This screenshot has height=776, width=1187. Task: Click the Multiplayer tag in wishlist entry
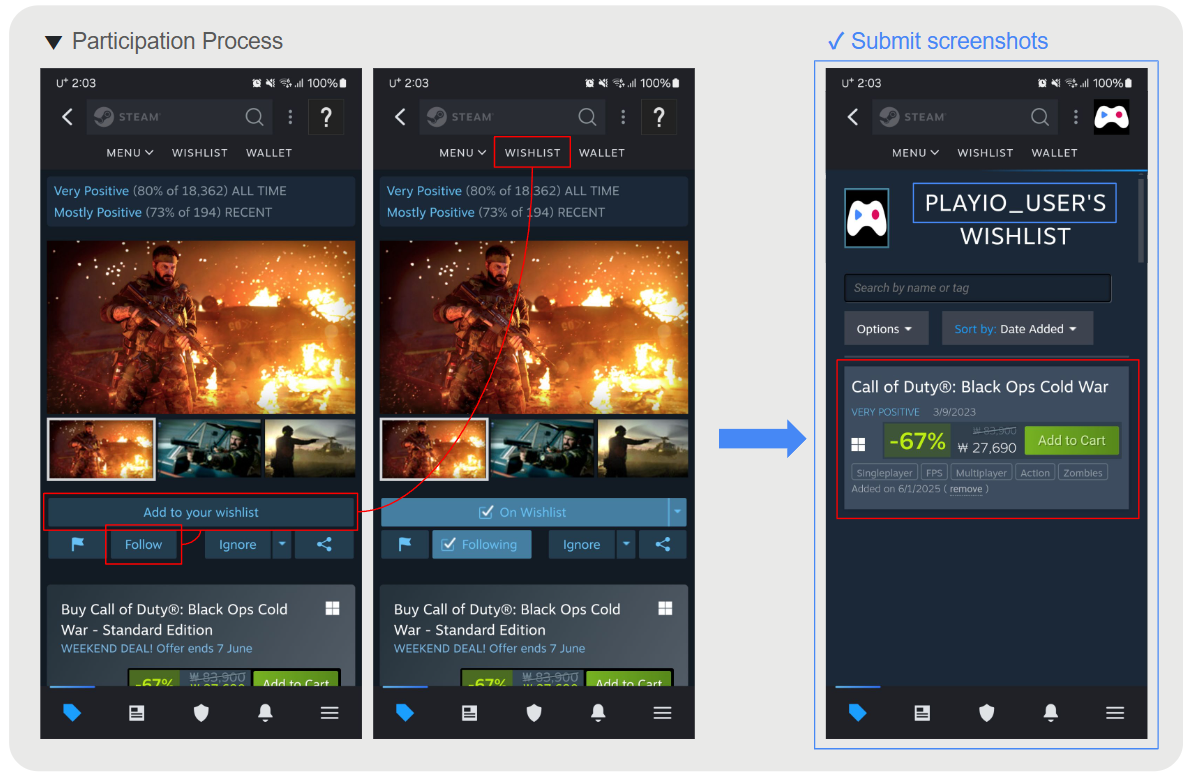pos(981,472)
